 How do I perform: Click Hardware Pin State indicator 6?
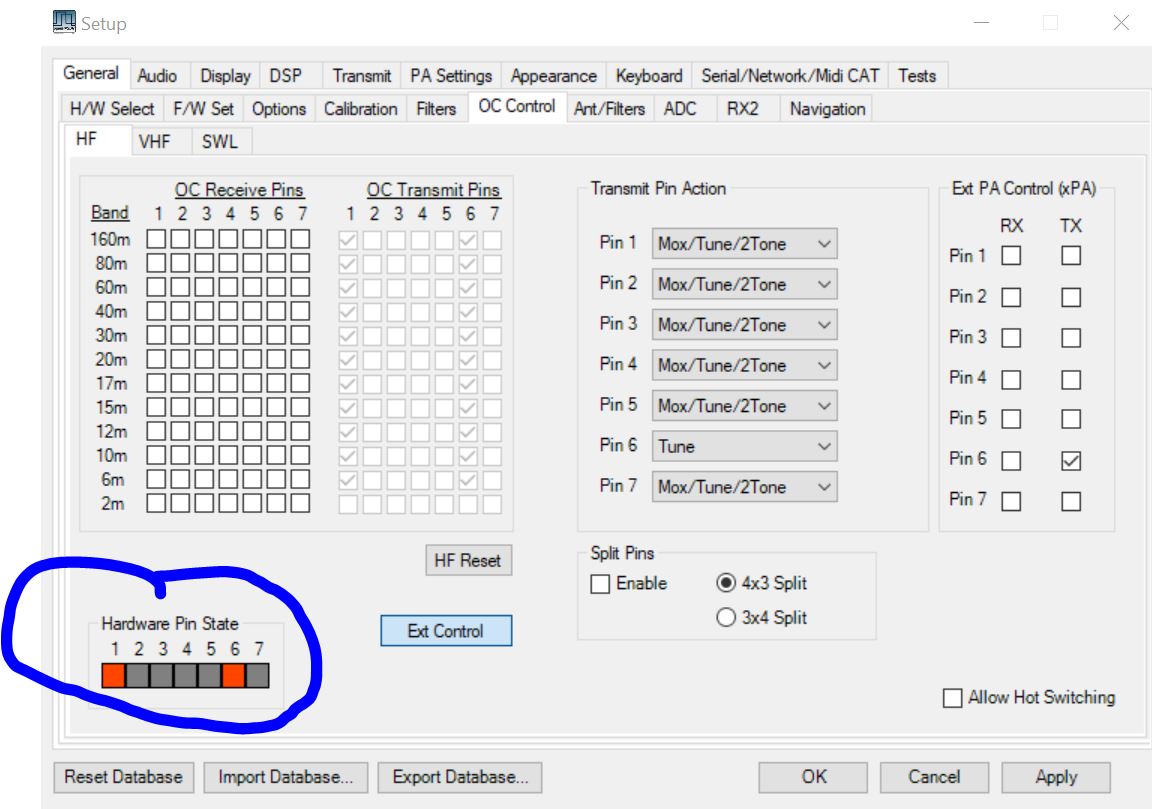tap(233, 676)
